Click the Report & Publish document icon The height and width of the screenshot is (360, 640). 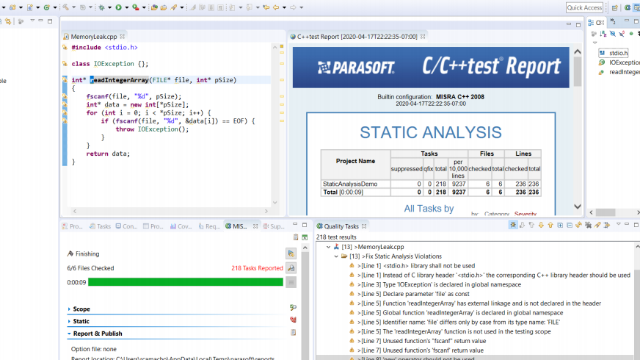point(293,333)
